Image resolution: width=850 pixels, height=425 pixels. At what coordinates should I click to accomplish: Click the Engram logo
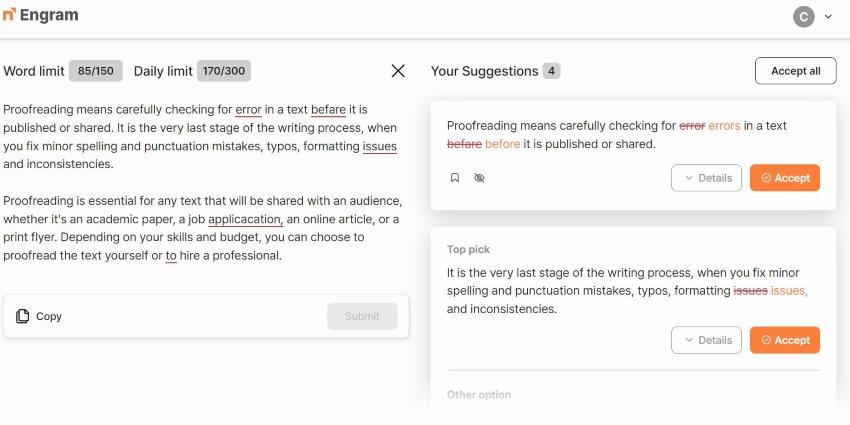click(x=41, y=16)
